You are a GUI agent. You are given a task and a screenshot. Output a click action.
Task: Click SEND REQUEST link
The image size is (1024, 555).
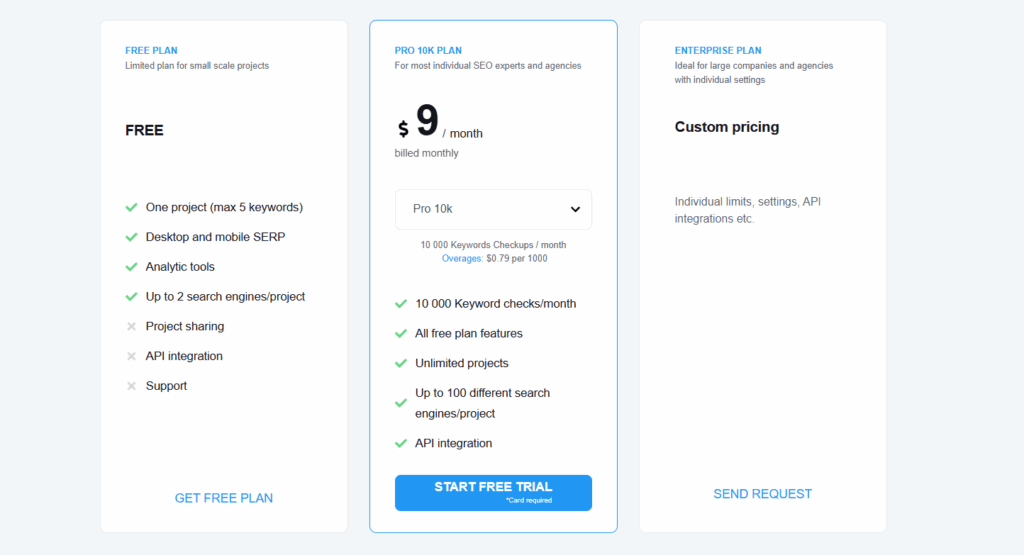[x=763, y=494]
